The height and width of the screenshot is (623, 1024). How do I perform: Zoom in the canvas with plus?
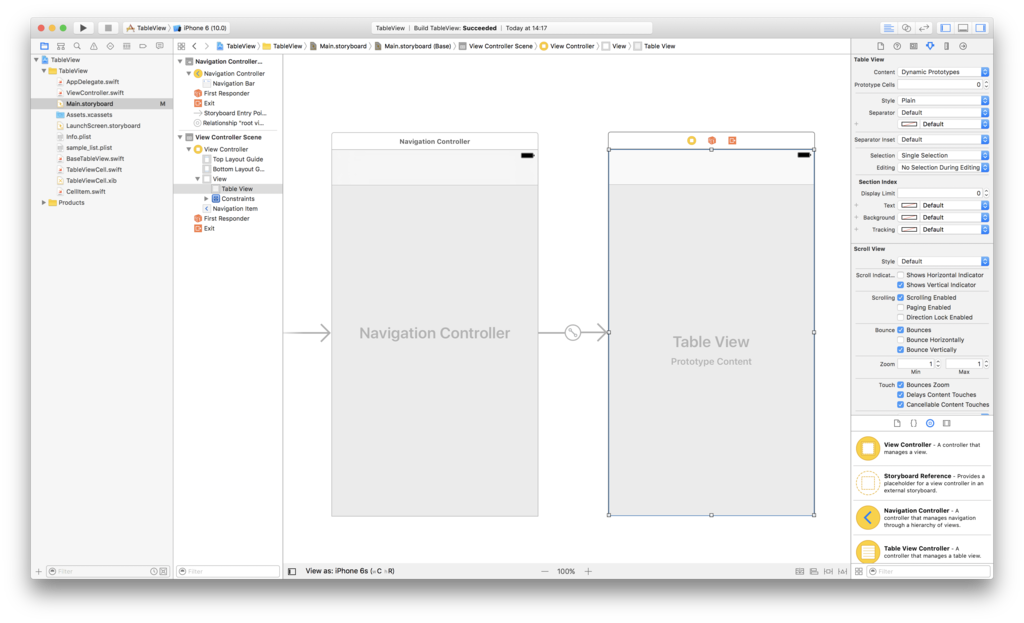(588, 571)
